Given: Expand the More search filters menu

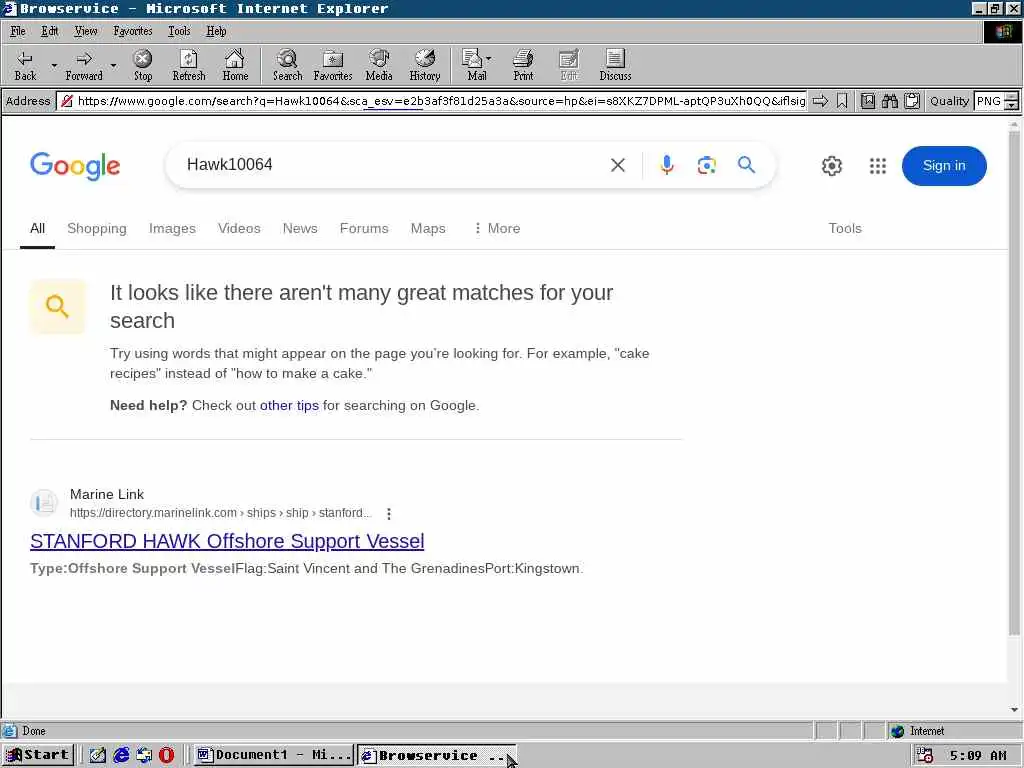Looking at the screenshot, I should (497, 229).
